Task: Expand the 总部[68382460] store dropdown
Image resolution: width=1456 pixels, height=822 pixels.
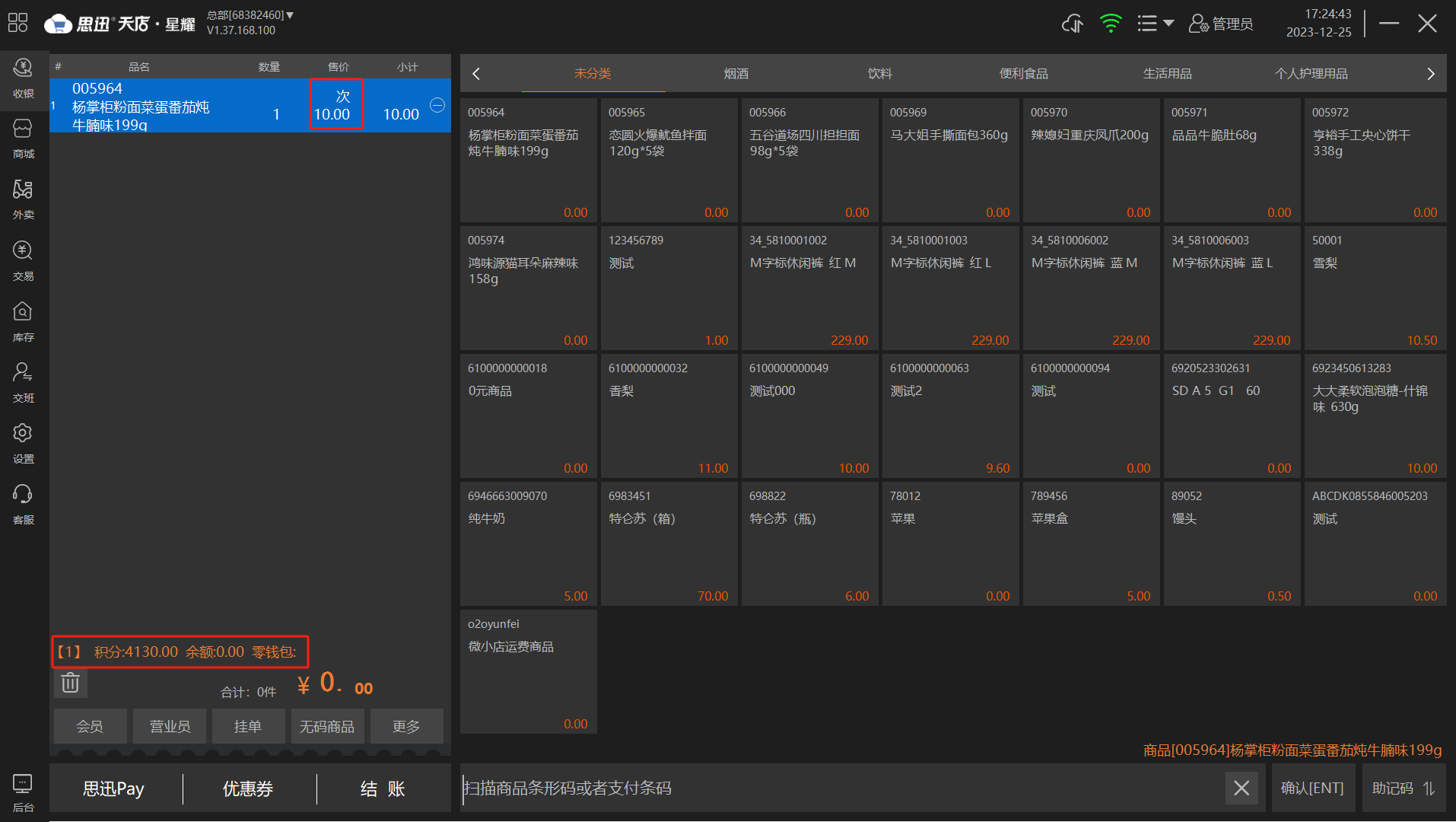Action: pos(250,15)
